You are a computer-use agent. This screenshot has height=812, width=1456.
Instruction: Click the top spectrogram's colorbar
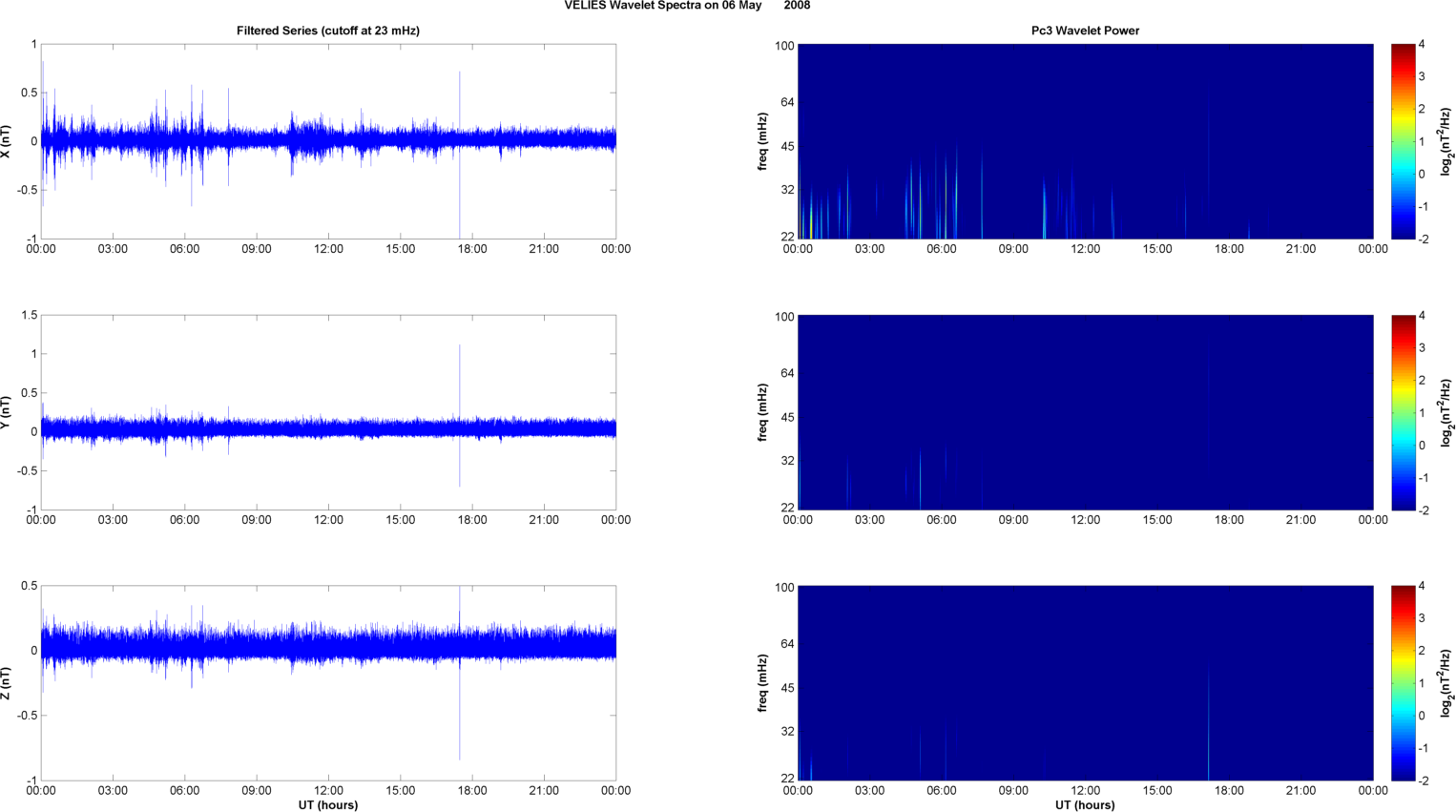(x=1403, y=141)
